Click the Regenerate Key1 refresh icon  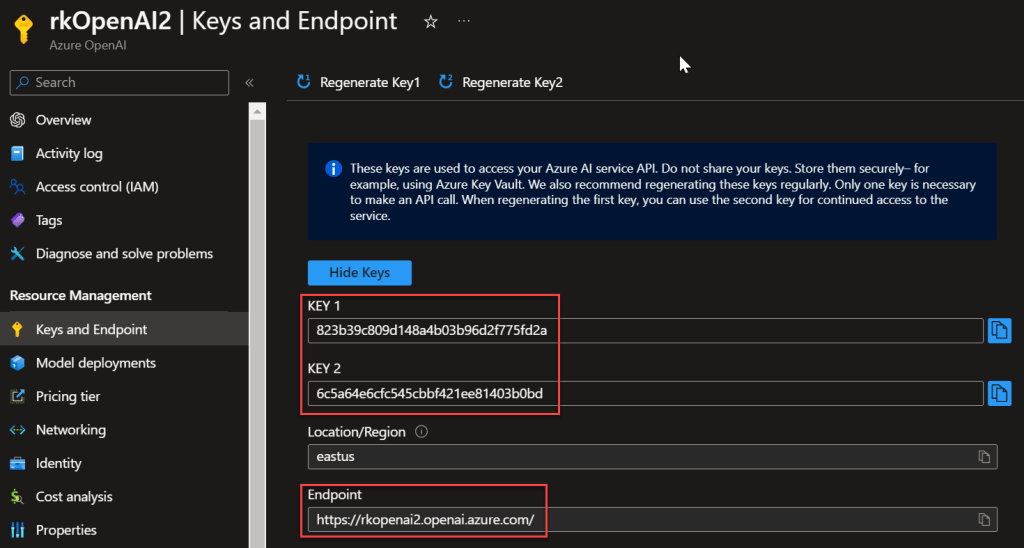304,82
